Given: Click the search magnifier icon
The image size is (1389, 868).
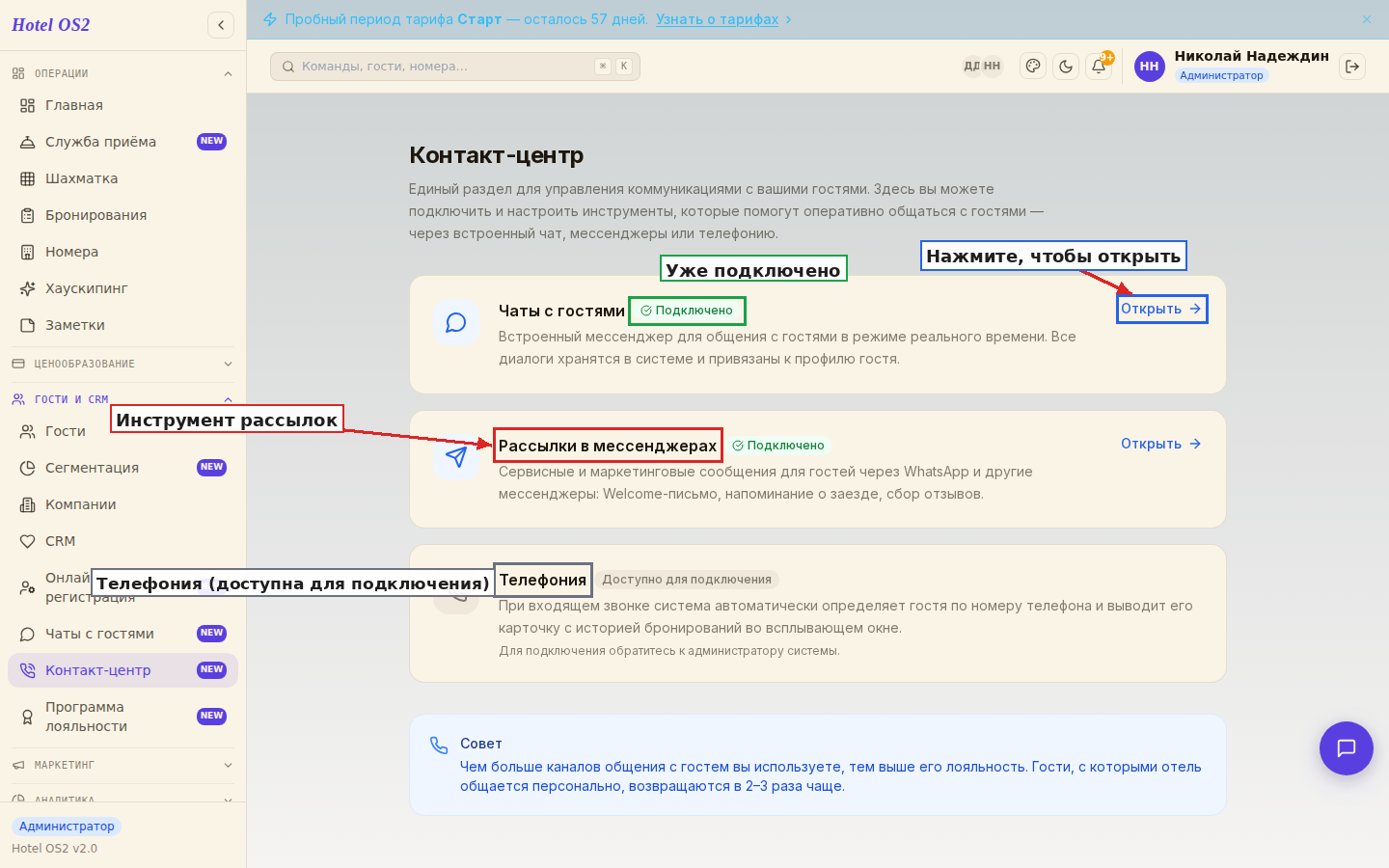Looking at the screenshot, I should pos(288,67).
